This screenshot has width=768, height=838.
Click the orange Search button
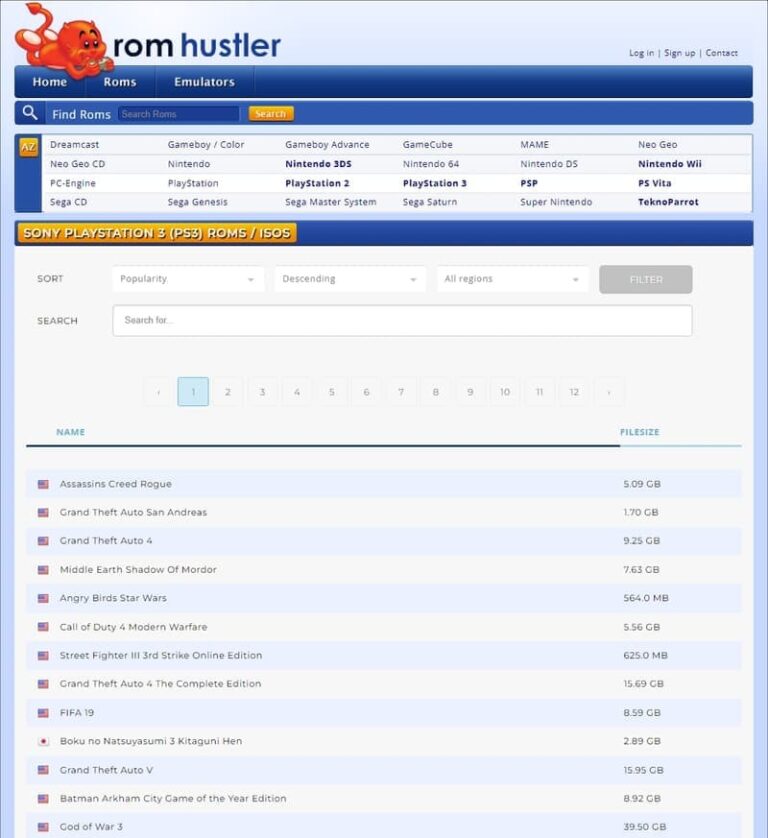(271, 113)
